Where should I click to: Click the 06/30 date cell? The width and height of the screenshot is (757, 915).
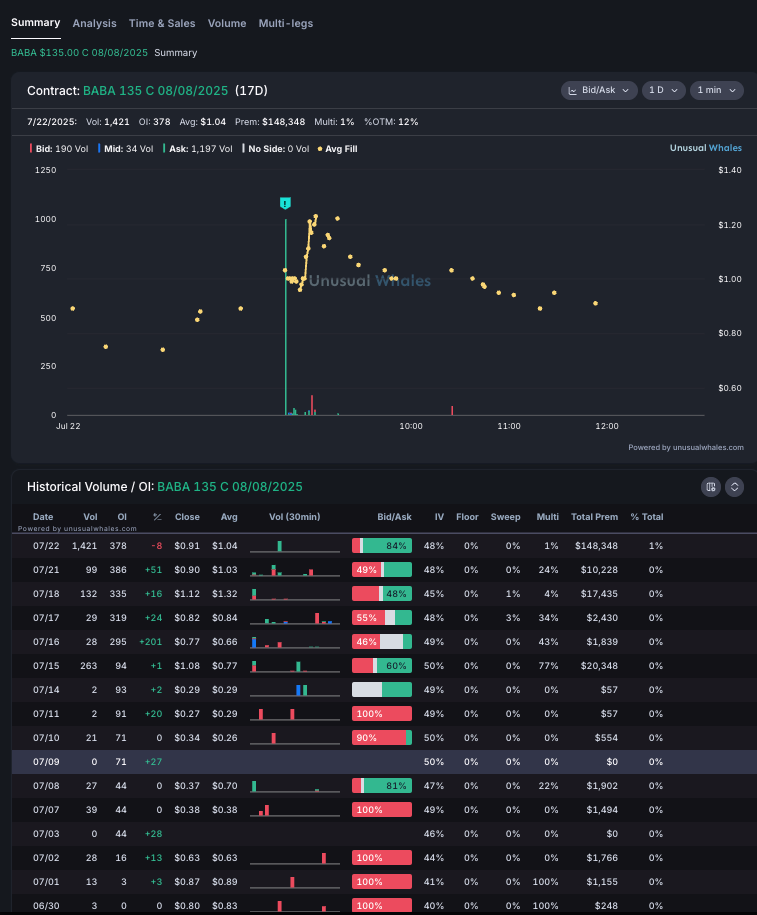pyautogui.click(x=46, y=906)
